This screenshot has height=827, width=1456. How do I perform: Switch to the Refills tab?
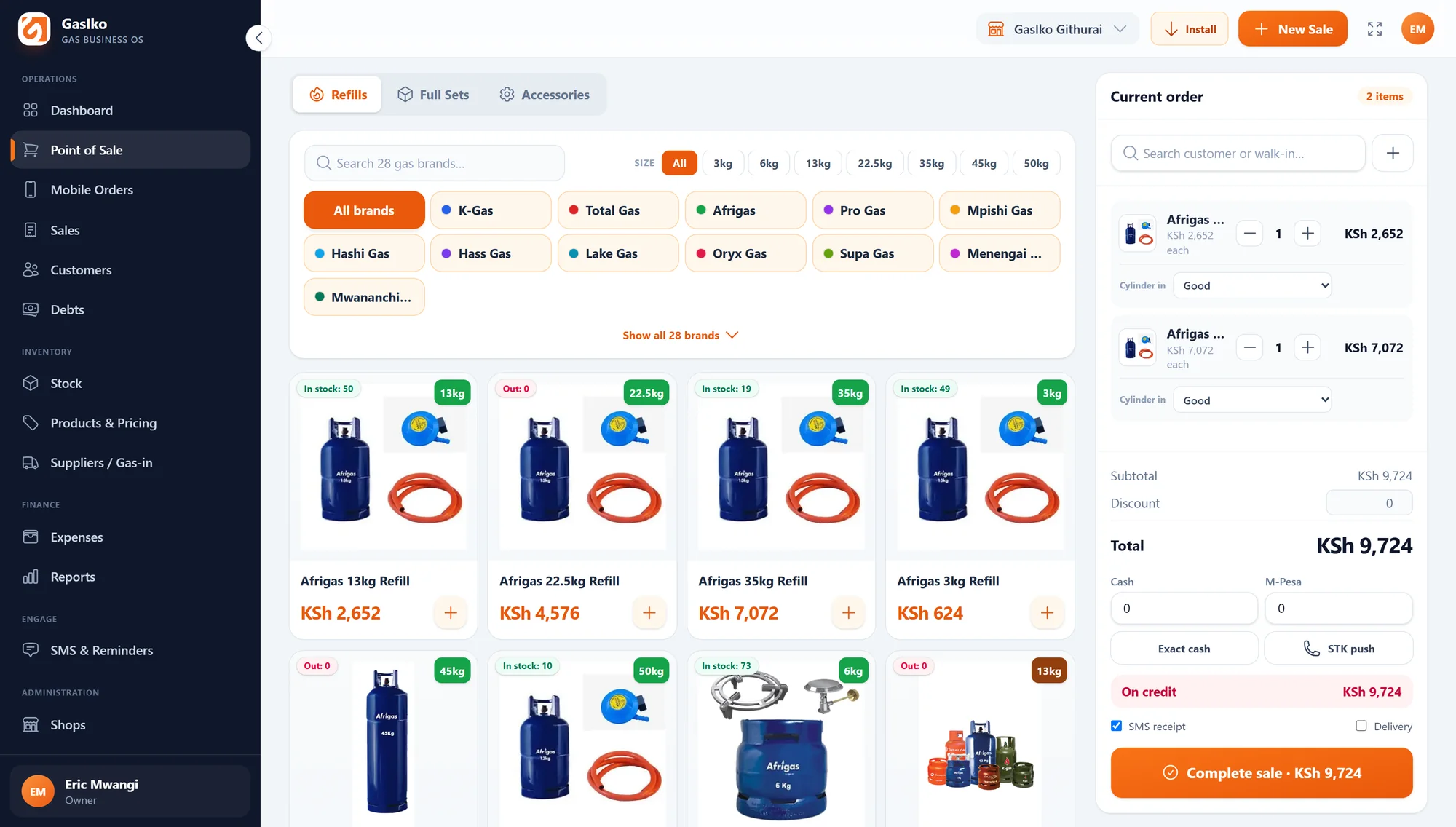point(338,95)
